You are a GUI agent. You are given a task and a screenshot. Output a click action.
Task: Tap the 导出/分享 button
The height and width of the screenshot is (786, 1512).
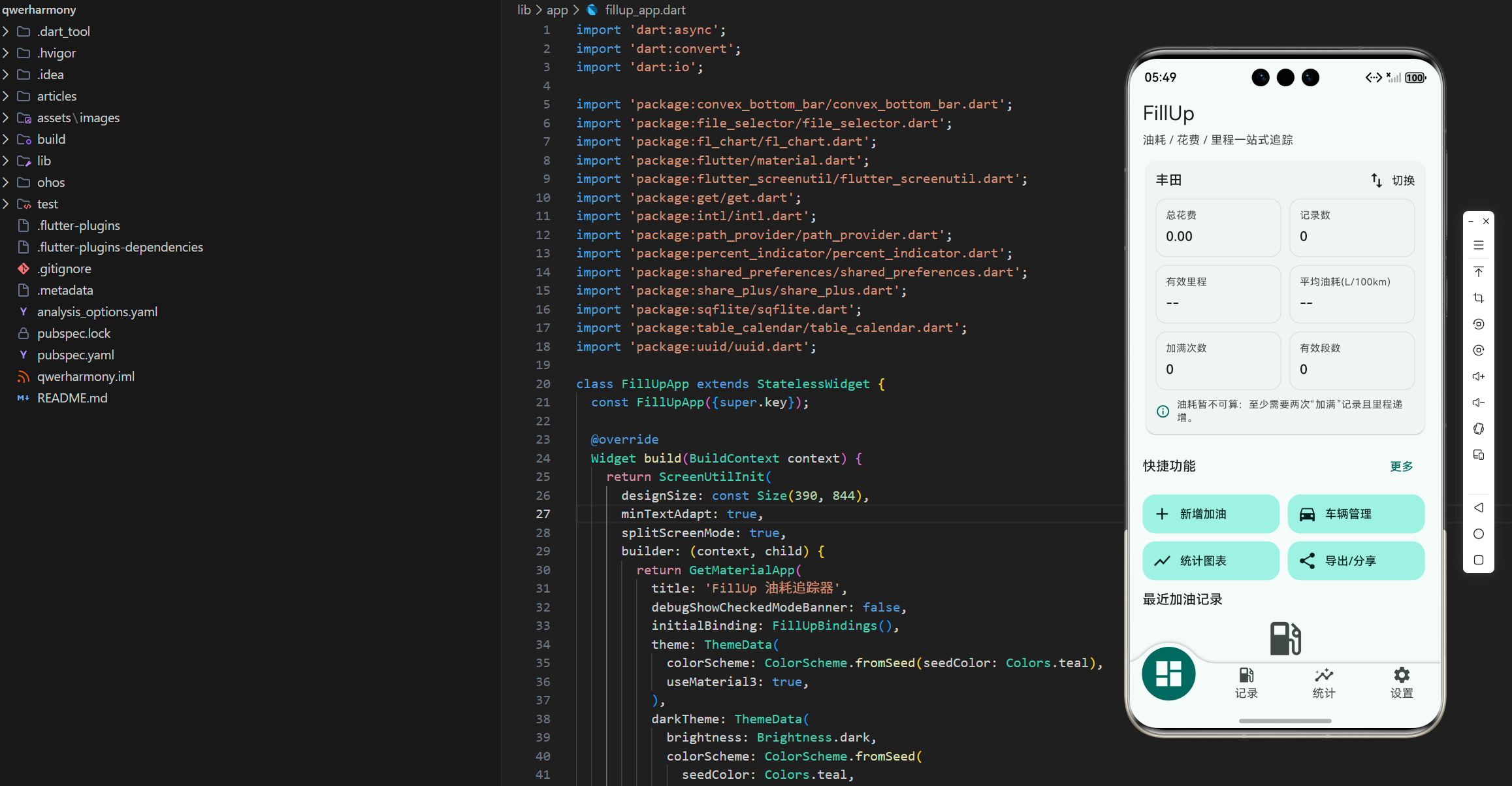pyautogui.click(x=1355, y=561)
